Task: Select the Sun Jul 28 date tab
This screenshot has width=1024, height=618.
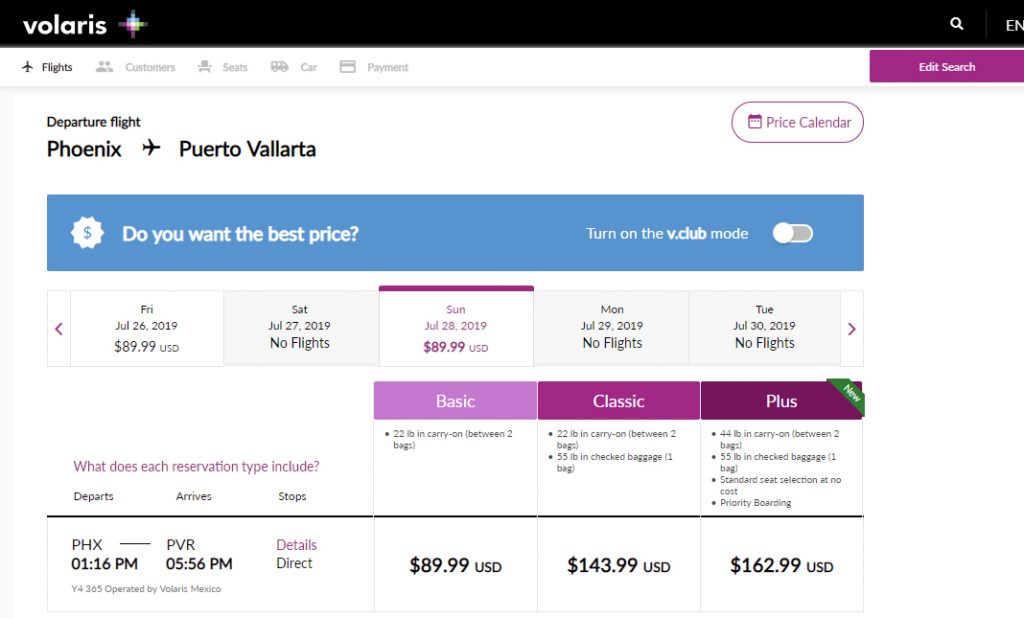Action: coord(455,326)
